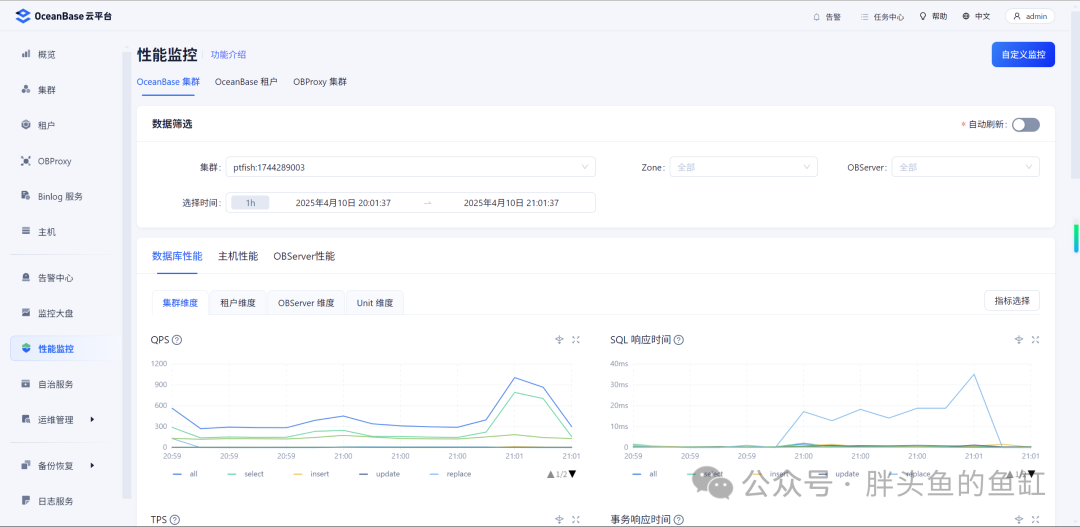1080x527 pixels.
Task: Click the TPS help question icon
Action: tap(174, 520)
